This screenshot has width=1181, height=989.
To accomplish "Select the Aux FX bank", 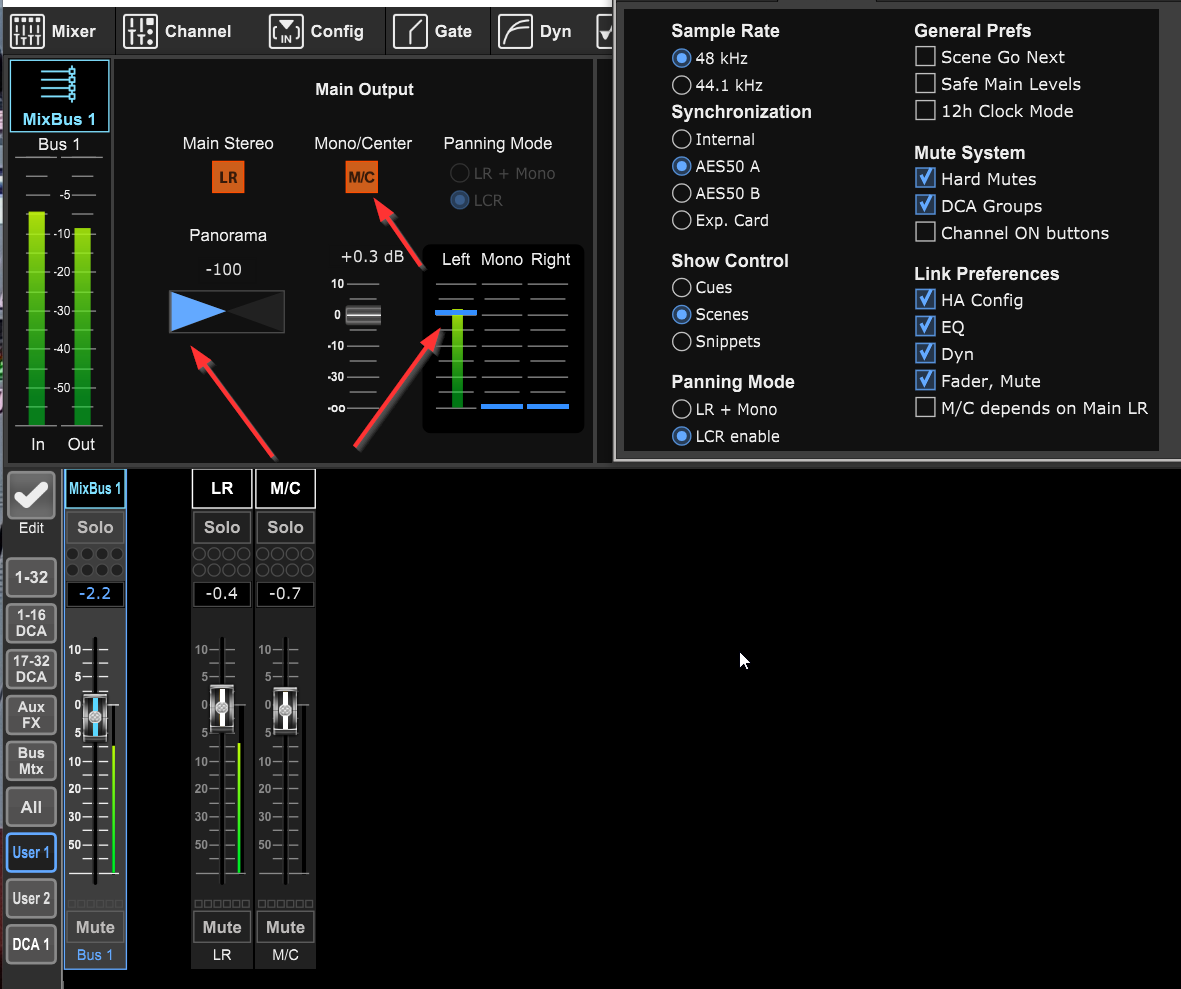I will click(x=31, y=716).
